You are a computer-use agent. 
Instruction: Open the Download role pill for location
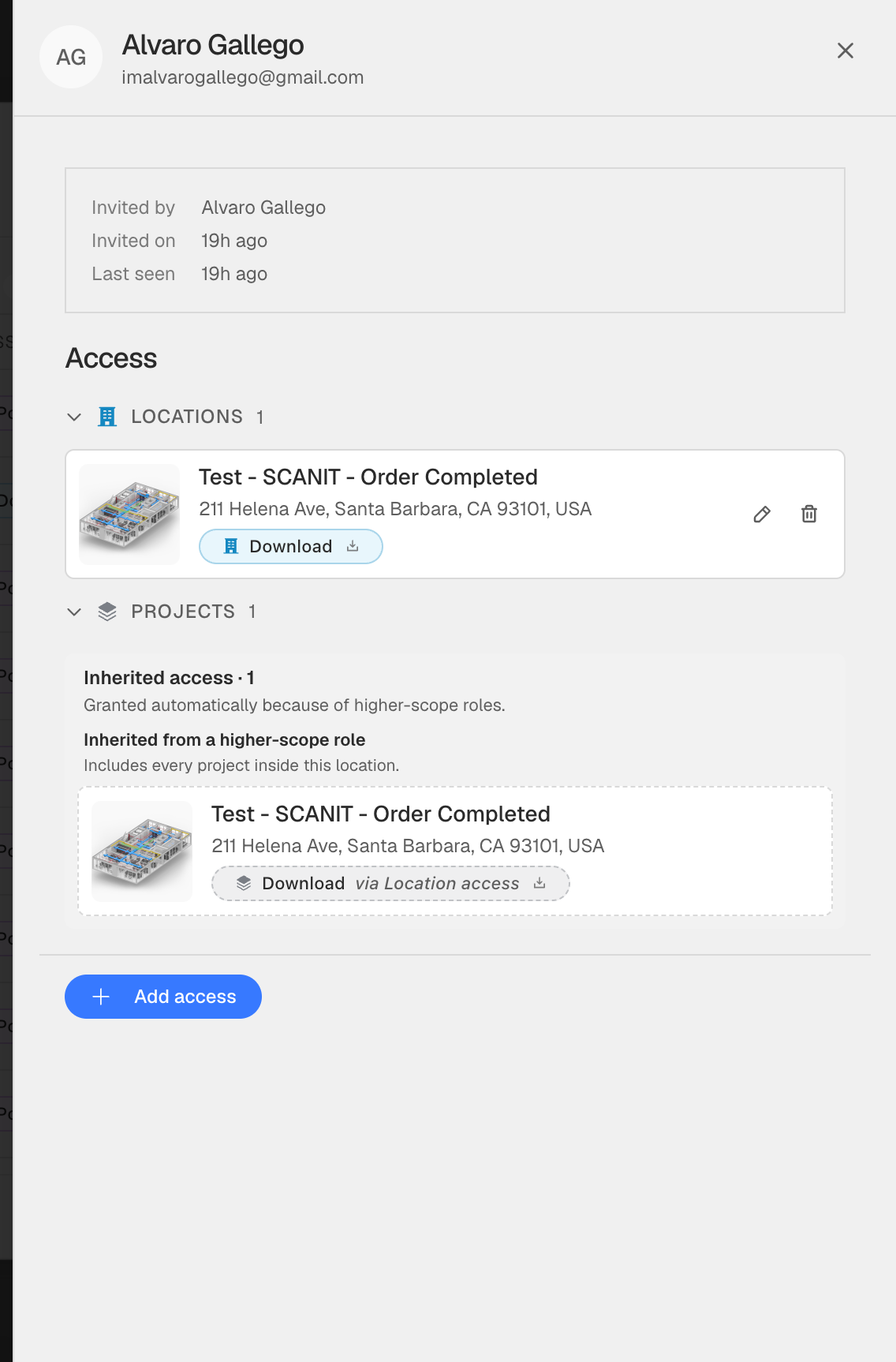(291, 546)
